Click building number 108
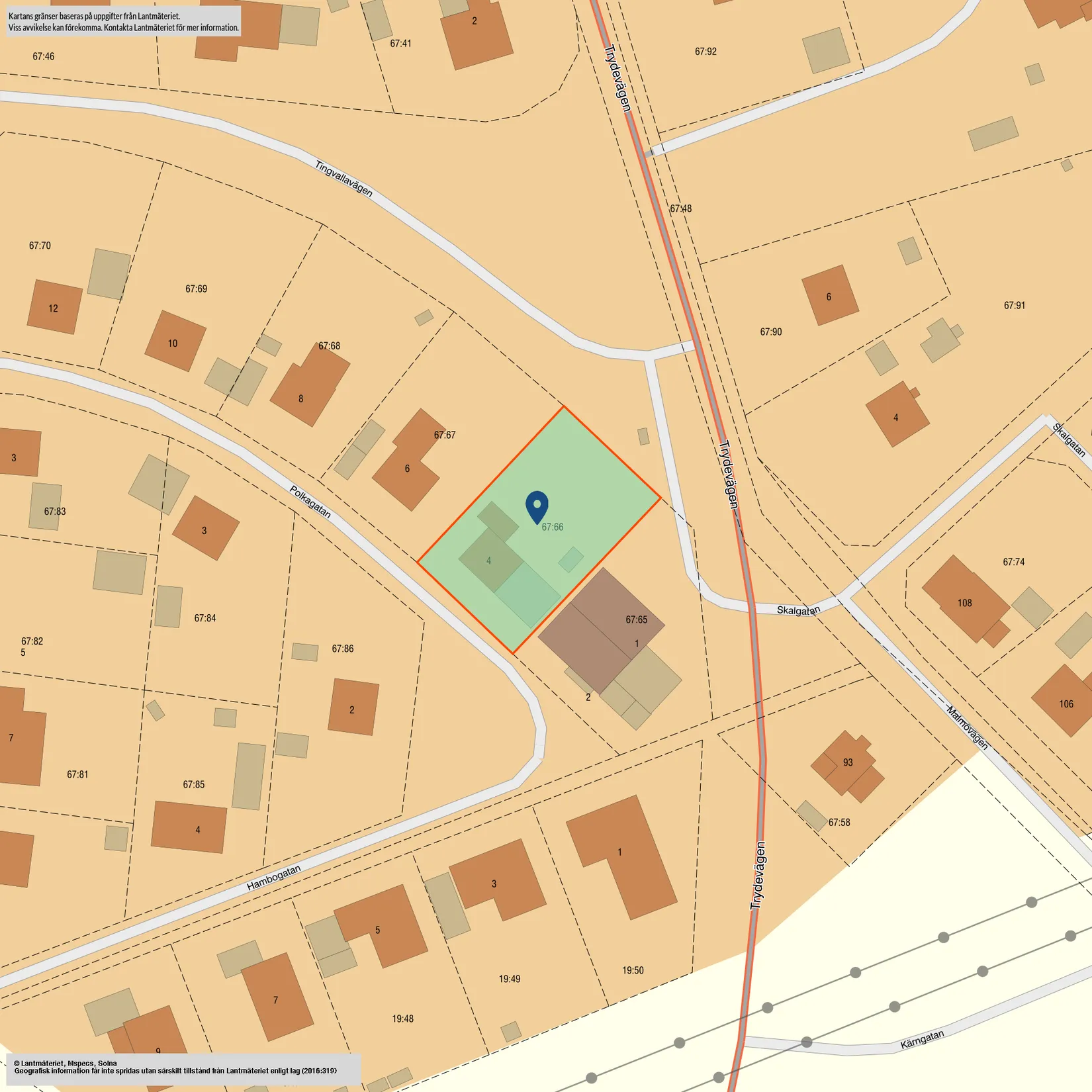Screen dimensions: 1092x1092 pyautogui.click(x=964, y=603)
